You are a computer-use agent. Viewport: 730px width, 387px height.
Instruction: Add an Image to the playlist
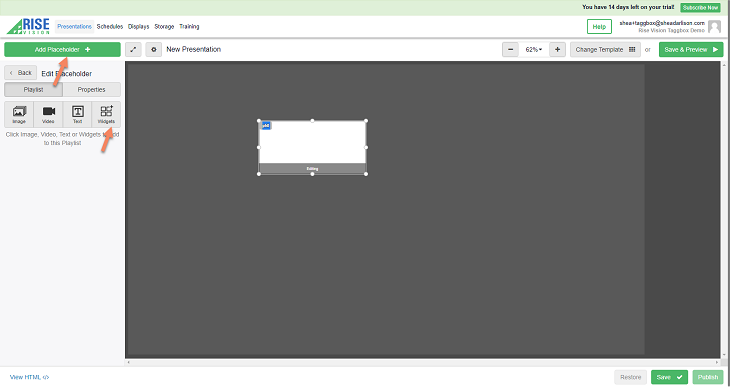pos(19,115)
